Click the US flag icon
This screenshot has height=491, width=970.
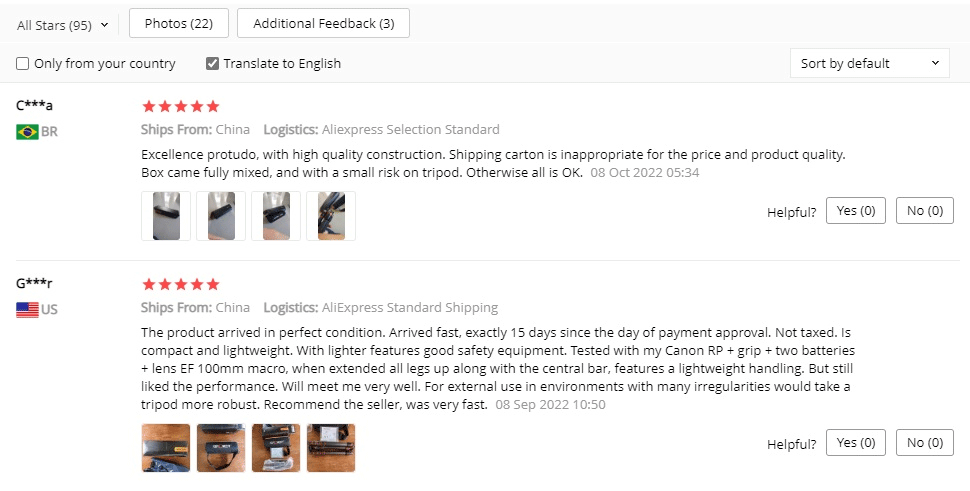[x=27, y=309]
